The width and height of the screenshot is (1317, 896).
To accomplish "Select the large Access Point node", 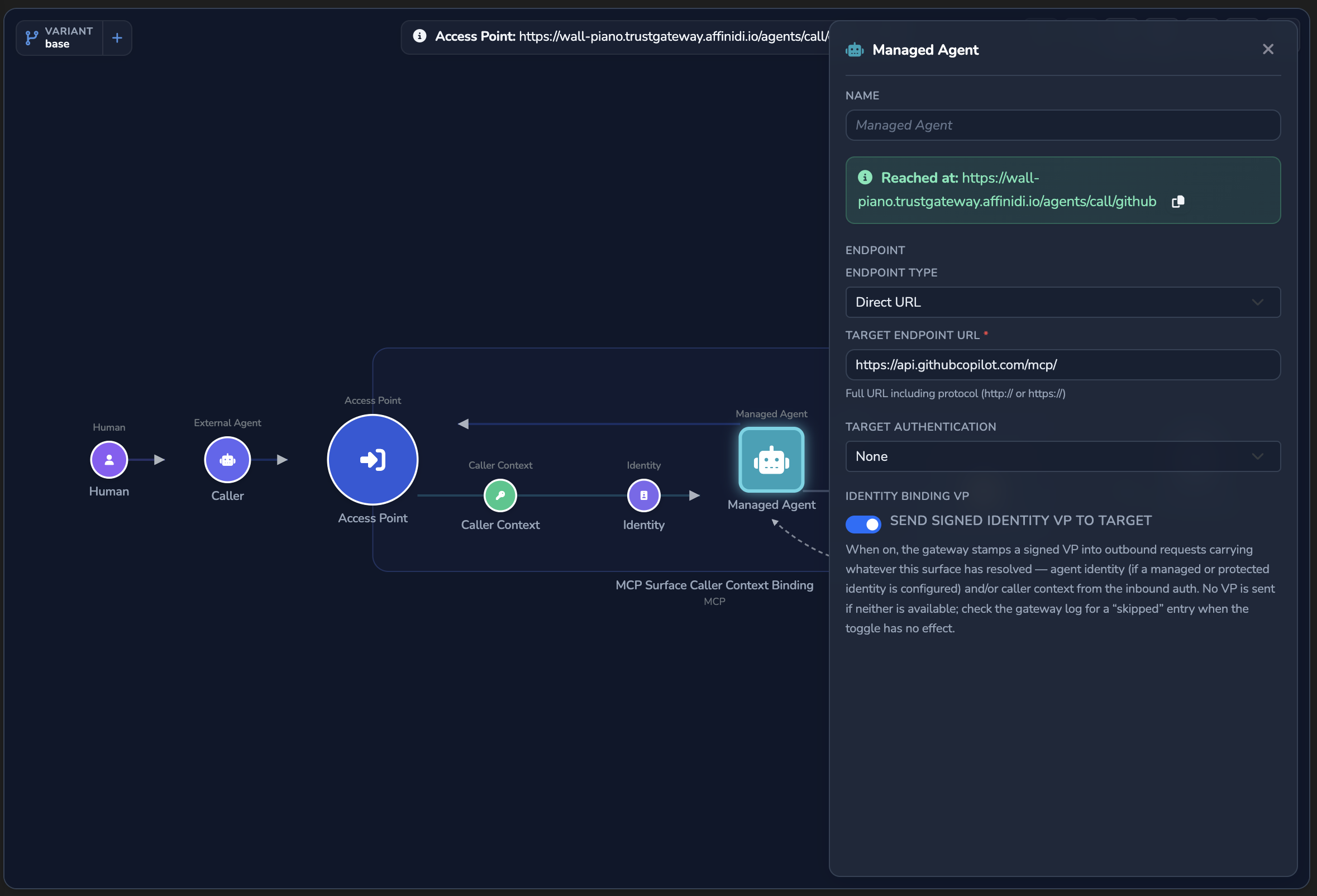I will (373, 460).
